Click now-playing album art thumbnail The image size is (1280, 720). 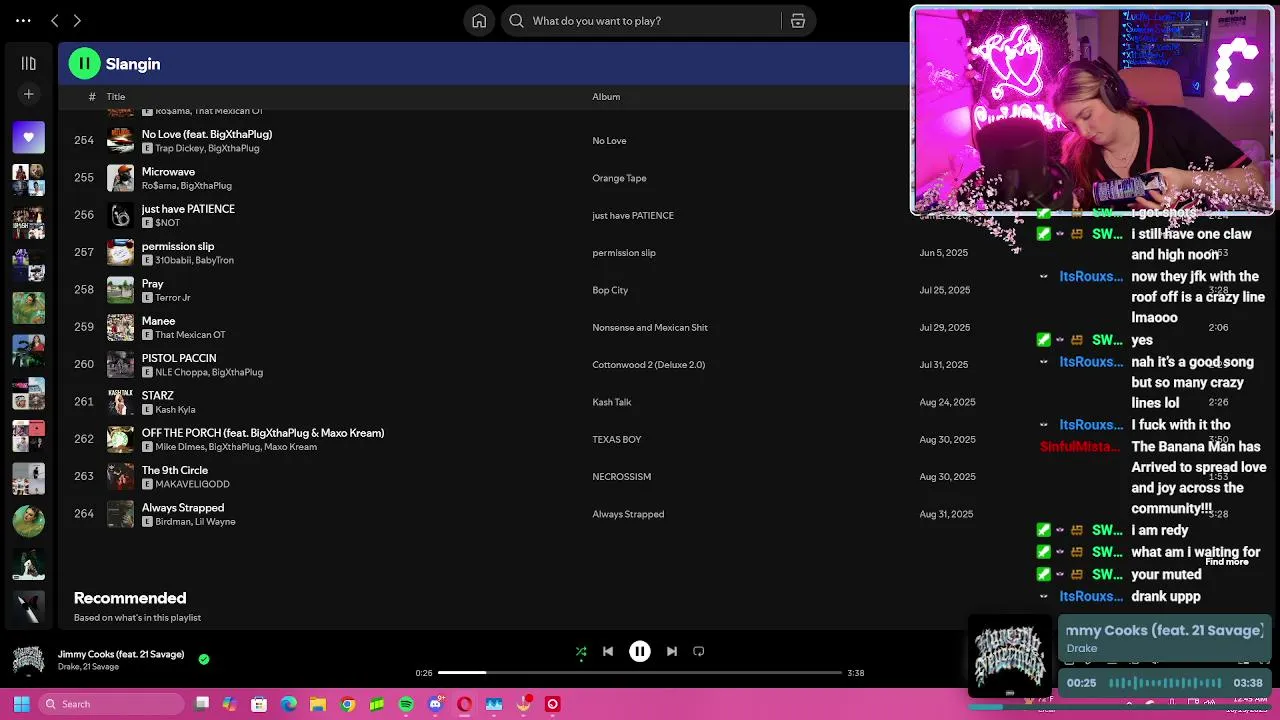coord(28,660)
